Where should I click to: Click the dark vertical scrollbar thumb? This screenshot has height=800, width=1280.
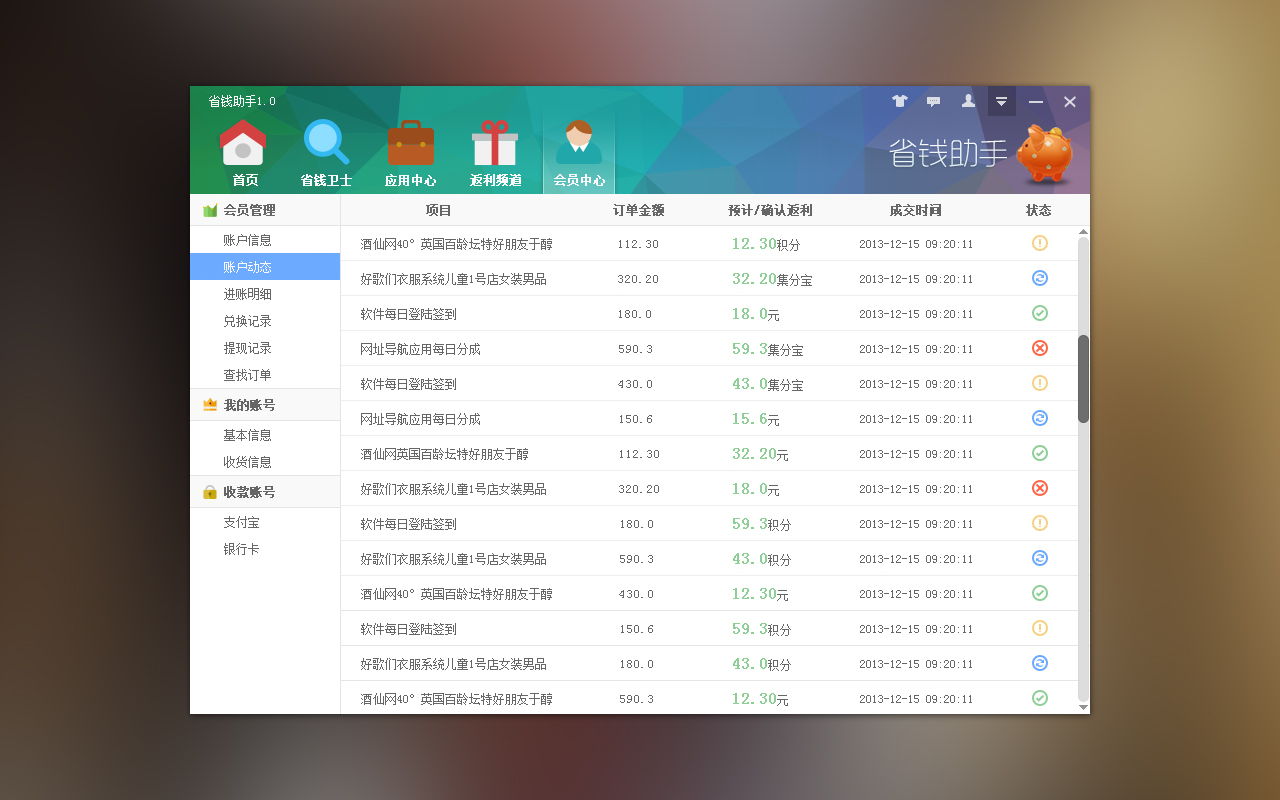pyautogui.click(x=1083, y=379)
